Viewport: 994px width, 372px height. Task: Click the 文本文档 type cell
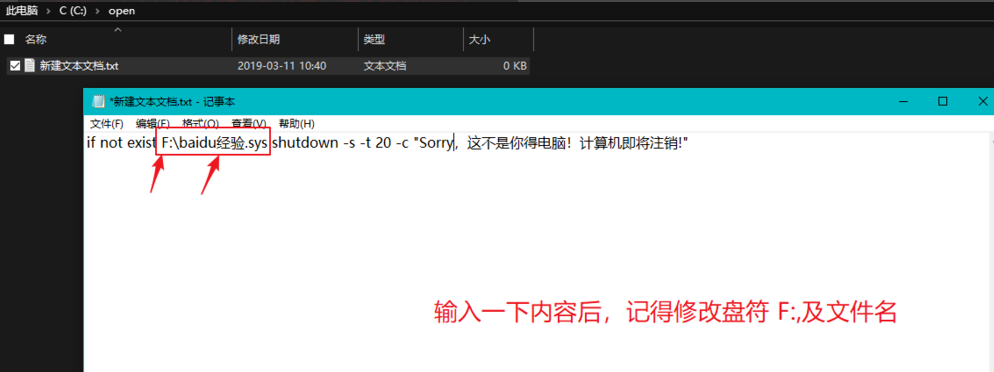pyautogui.click(x=385, y=65)
